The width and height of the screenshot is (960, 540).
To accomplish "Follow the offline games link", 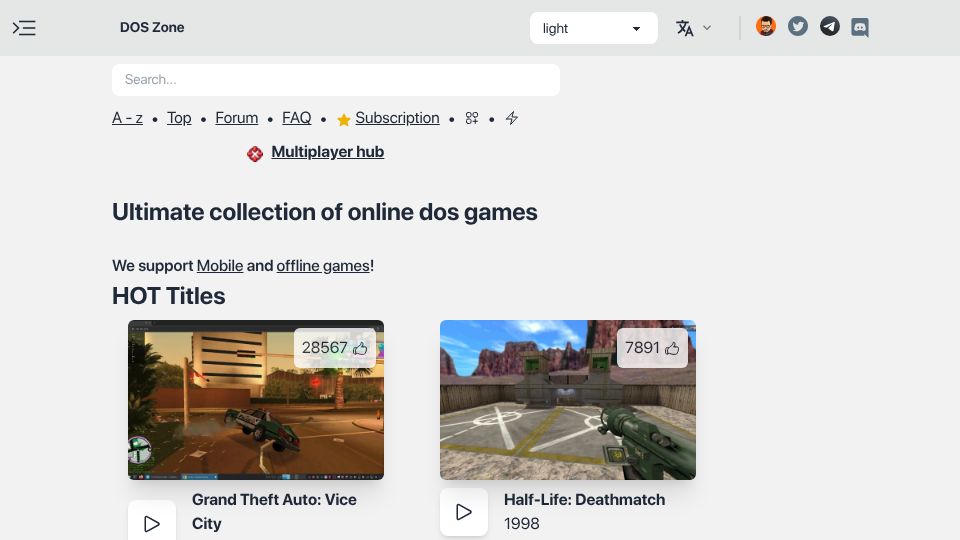I will click(x=323, y=266).
